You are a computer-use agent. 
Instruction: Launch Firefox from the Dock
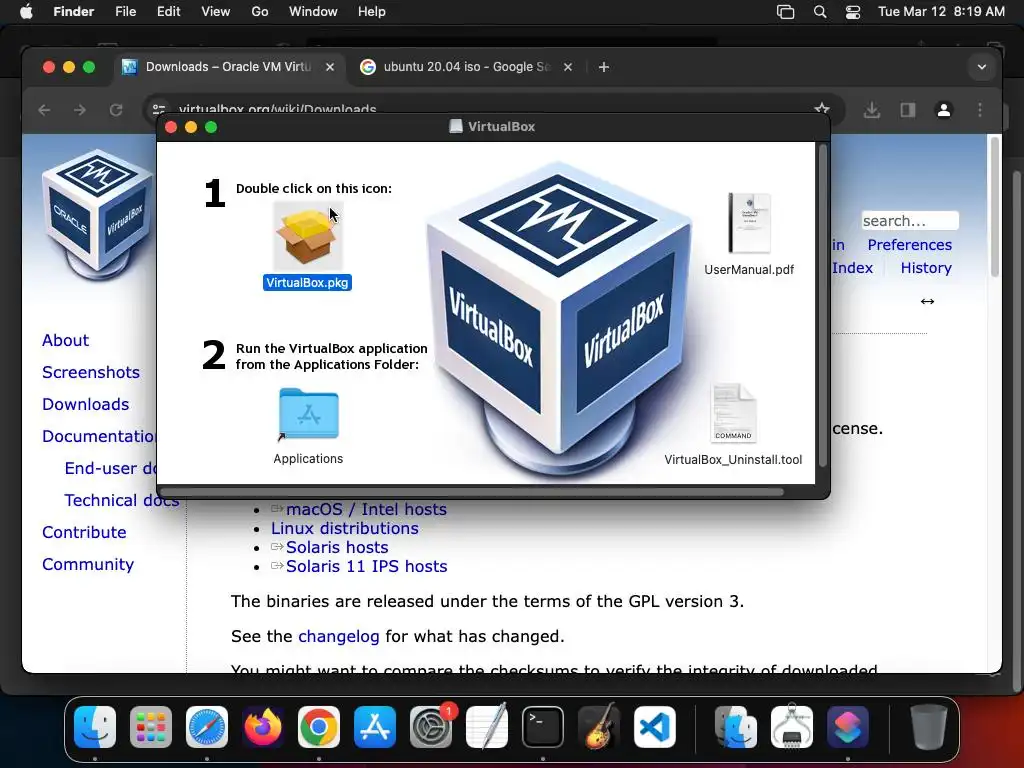pyautogui.click(x=263, y=727)
